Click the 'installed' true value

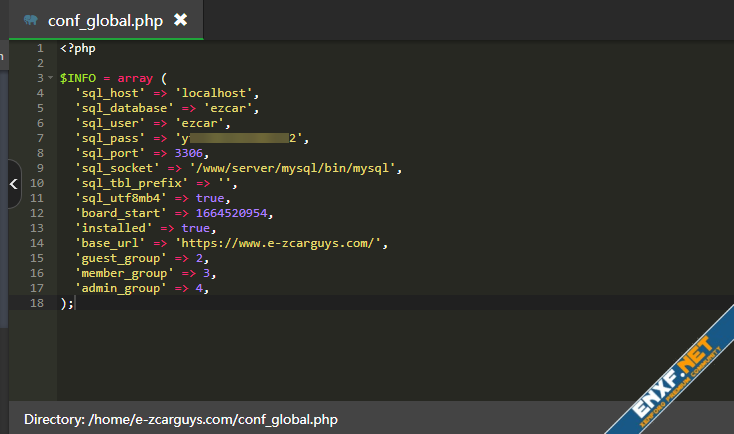(195, 228)
